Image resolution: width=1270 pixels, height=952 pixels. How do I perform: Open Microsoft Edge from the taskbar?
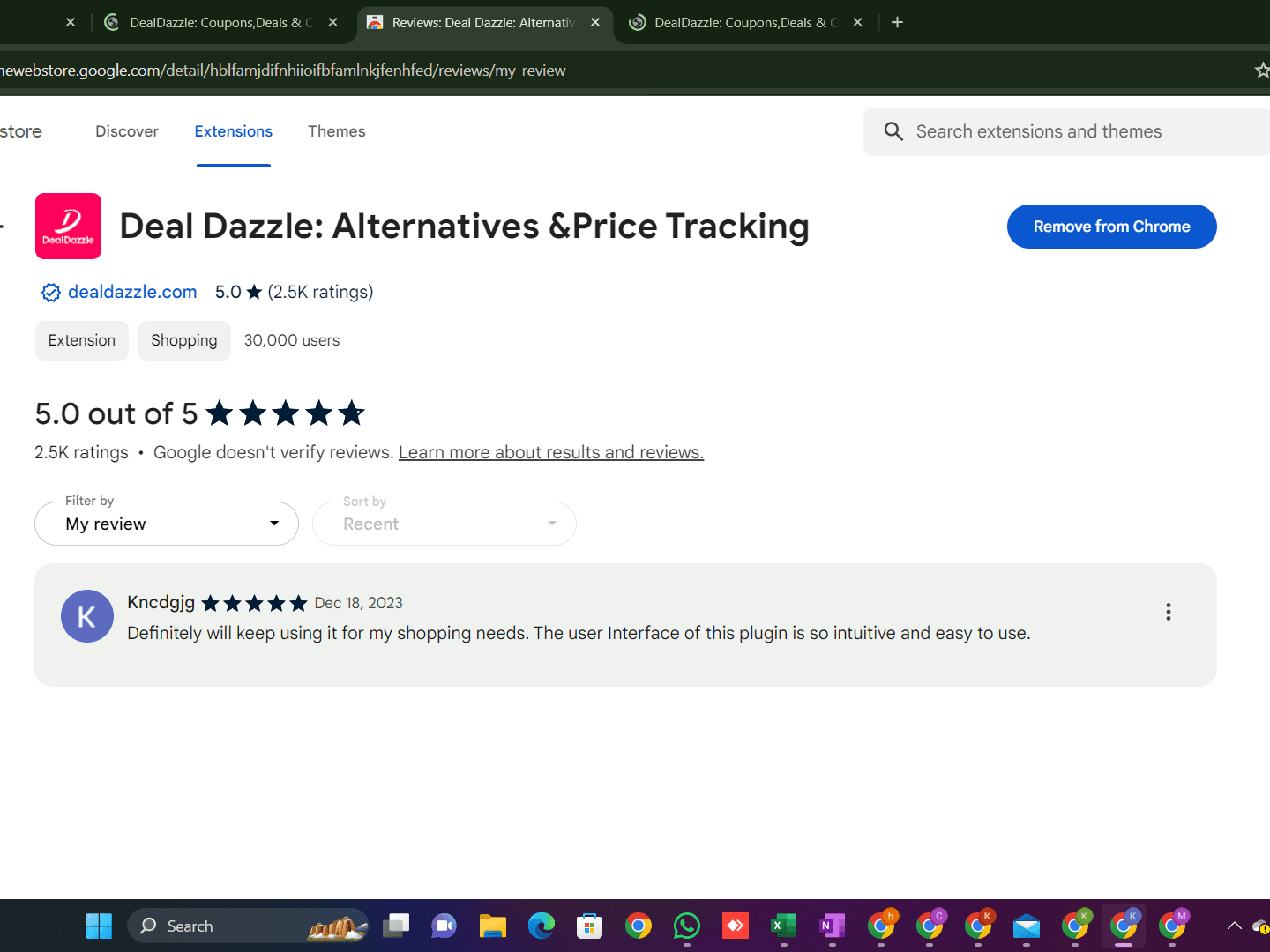[541, 926]
